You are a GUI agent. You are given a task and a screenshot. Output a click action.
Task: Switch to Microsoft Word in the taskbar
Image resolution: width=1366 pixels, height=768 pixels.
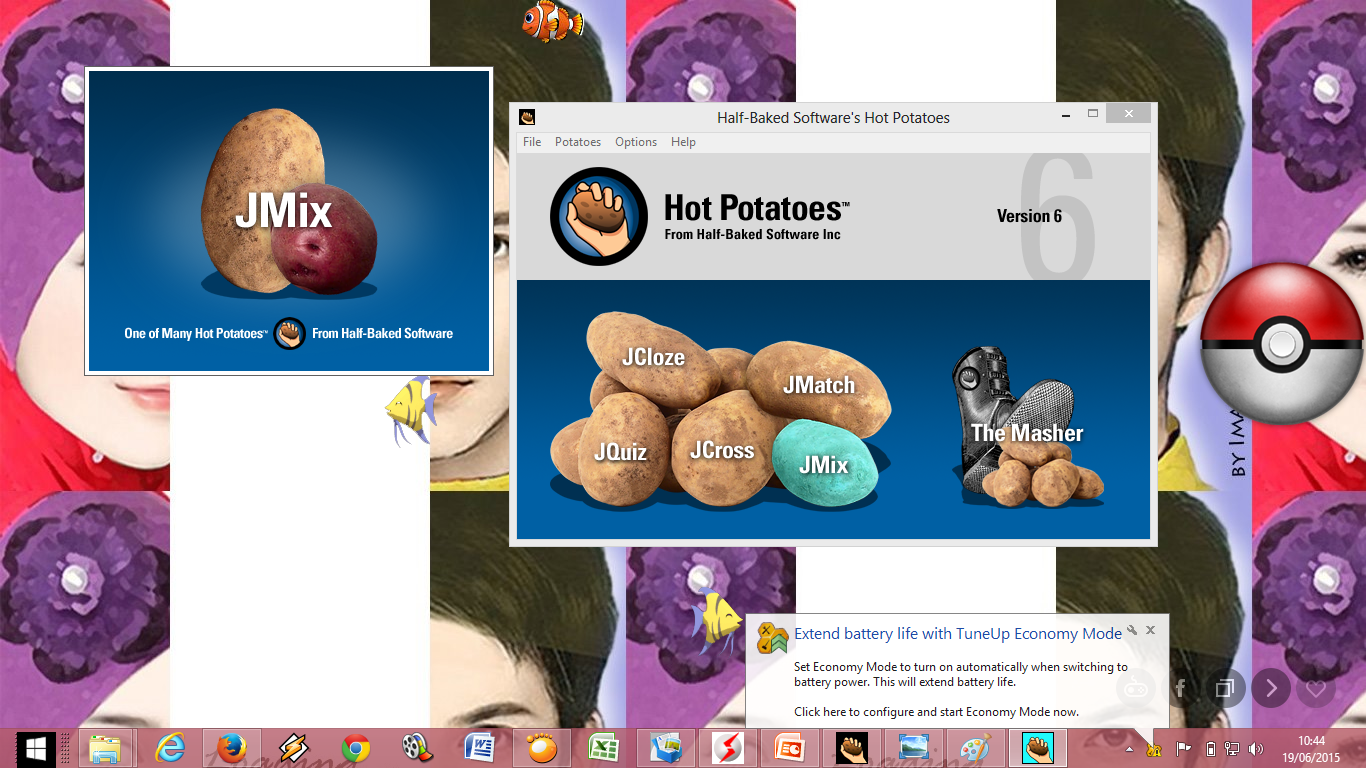[480, 748]
